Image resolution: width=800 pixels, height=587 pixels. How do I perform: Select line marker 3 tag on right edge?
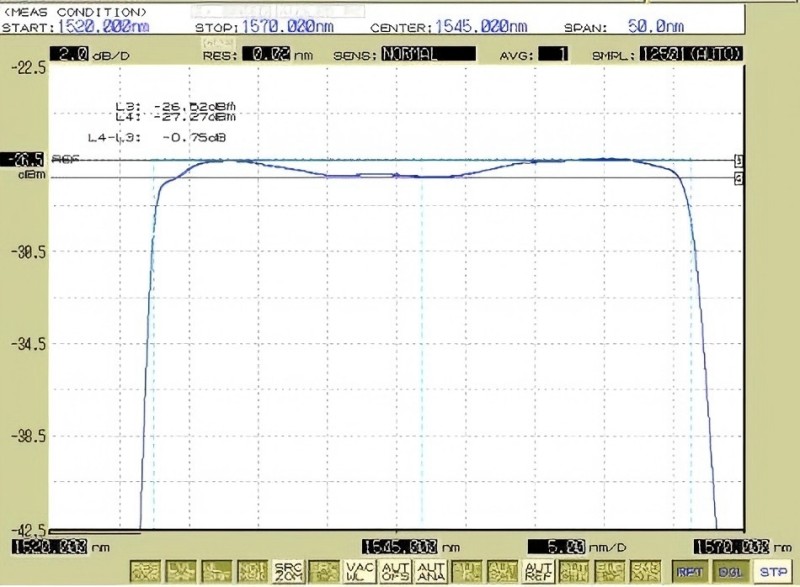pos(738,161)
